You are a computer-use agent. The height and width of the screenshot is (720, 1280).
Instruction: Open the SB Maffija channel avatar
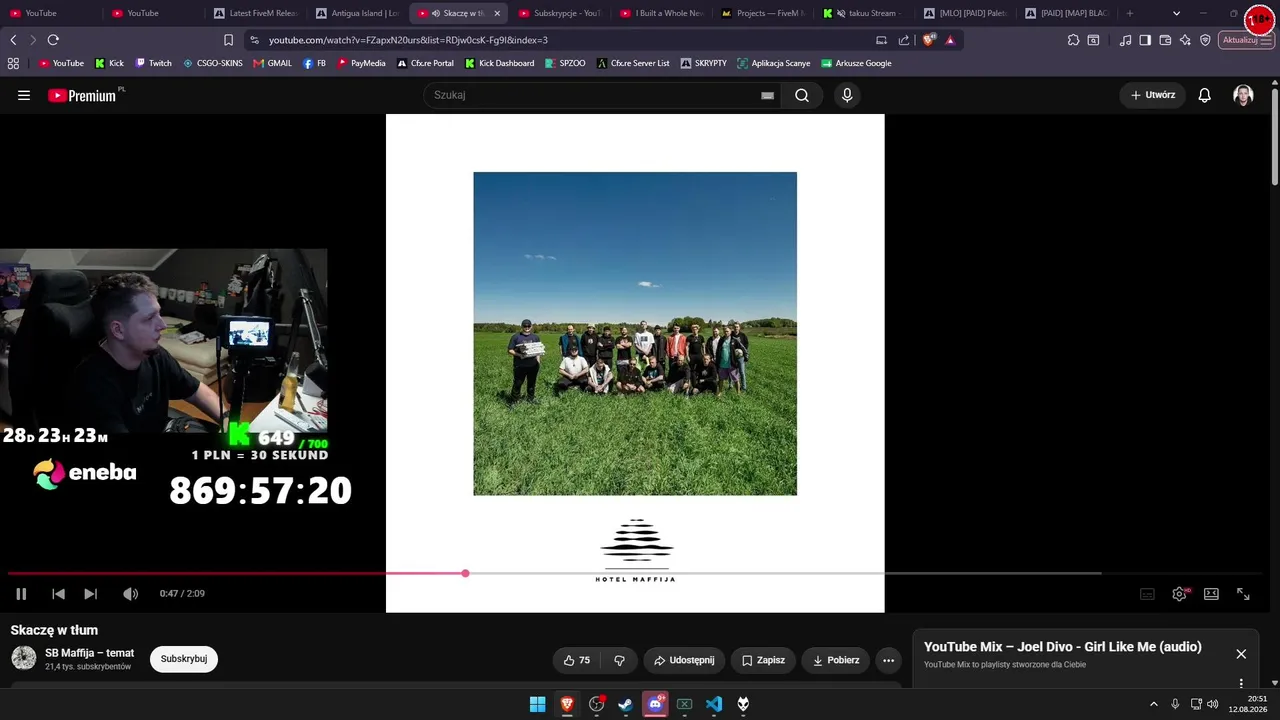pyautogui.click(x=24, y=658)
